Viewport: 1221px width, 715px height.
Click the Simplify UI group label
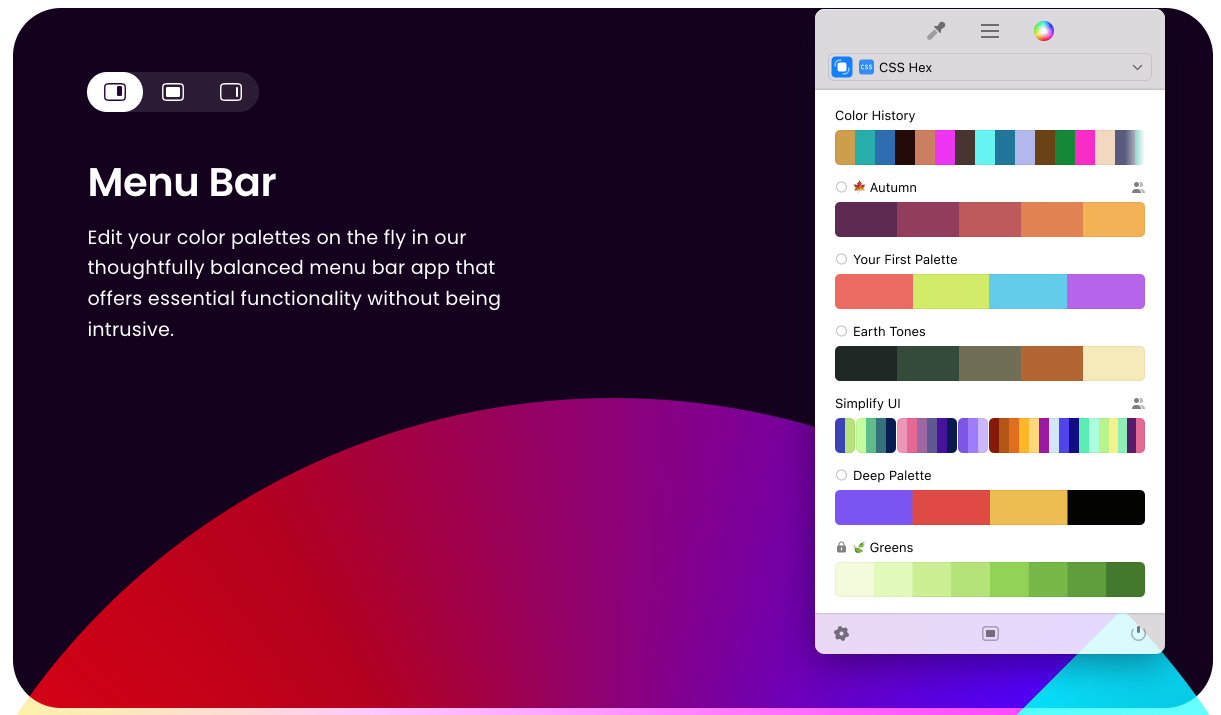coord(868,403)
